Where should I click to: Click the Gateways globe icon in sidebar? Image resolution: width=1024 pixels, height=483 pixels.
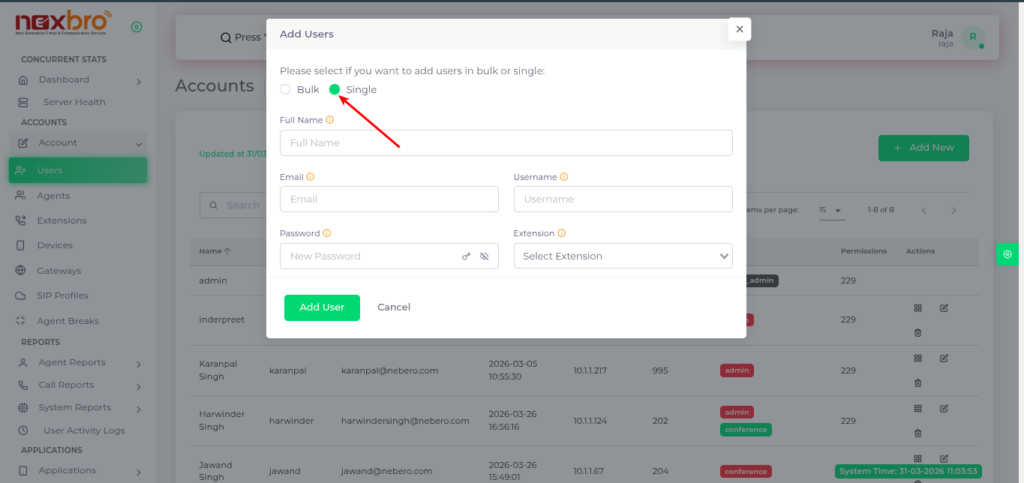tap(22, 271)
